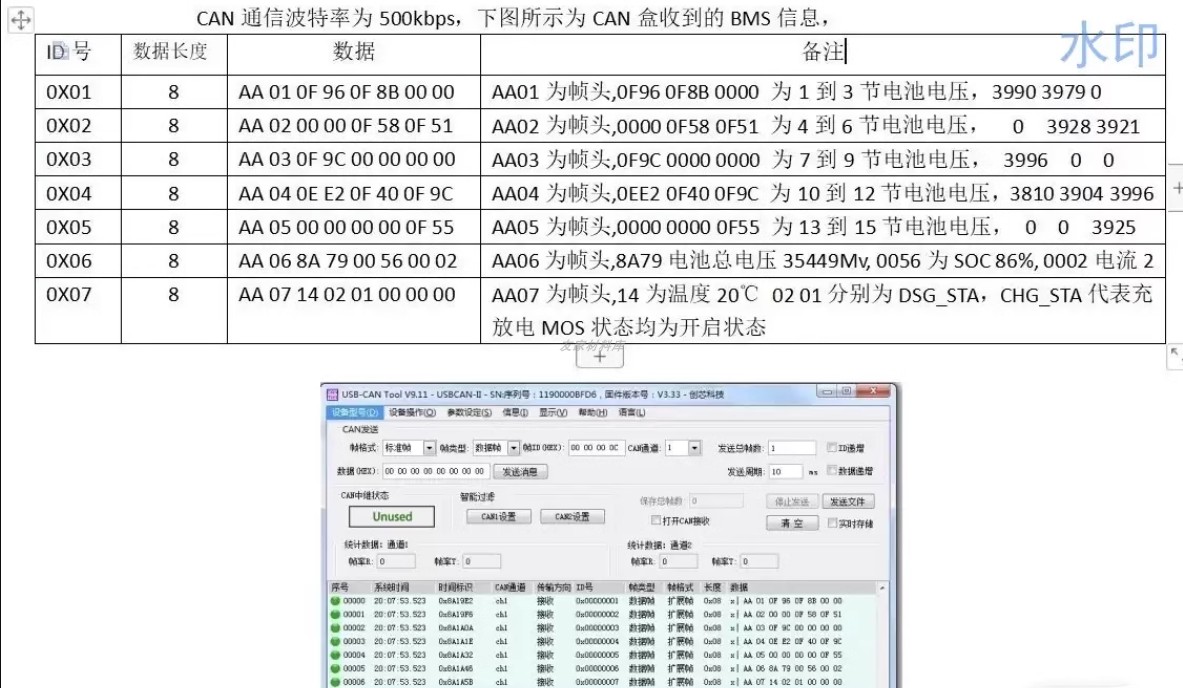Click the 数据(HEX) input field
1183x688 pixels.
[435, 471]
